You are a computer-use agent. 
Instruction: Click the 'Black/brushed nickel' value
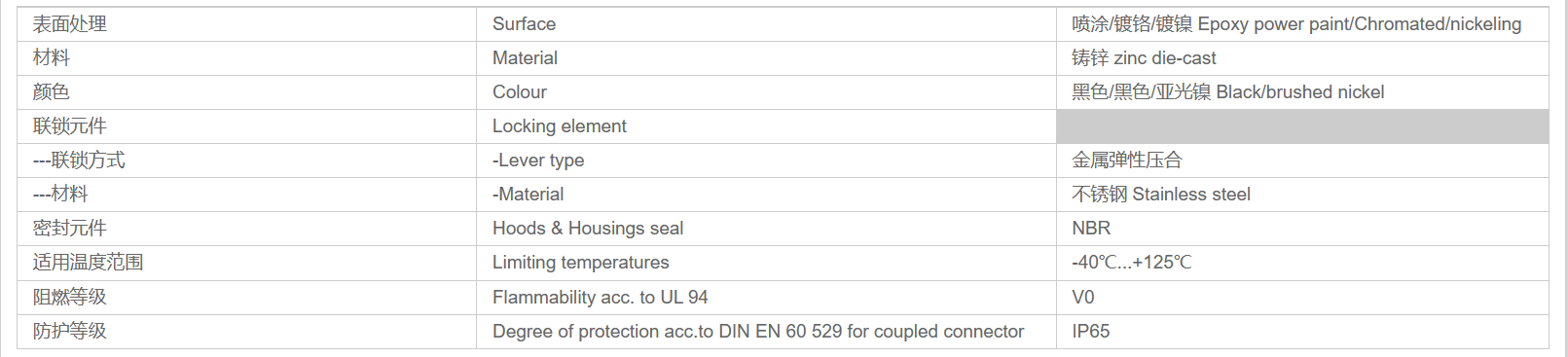(x=1302, y=92)
